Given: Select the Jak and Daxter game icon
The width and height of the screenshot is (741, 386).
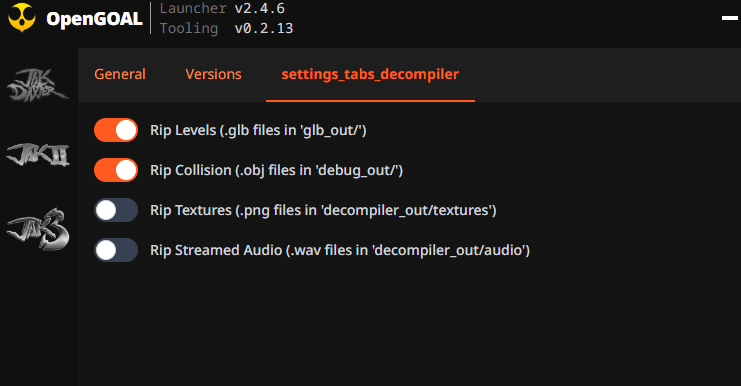Looking at the screenshot, I should (38, 85).
